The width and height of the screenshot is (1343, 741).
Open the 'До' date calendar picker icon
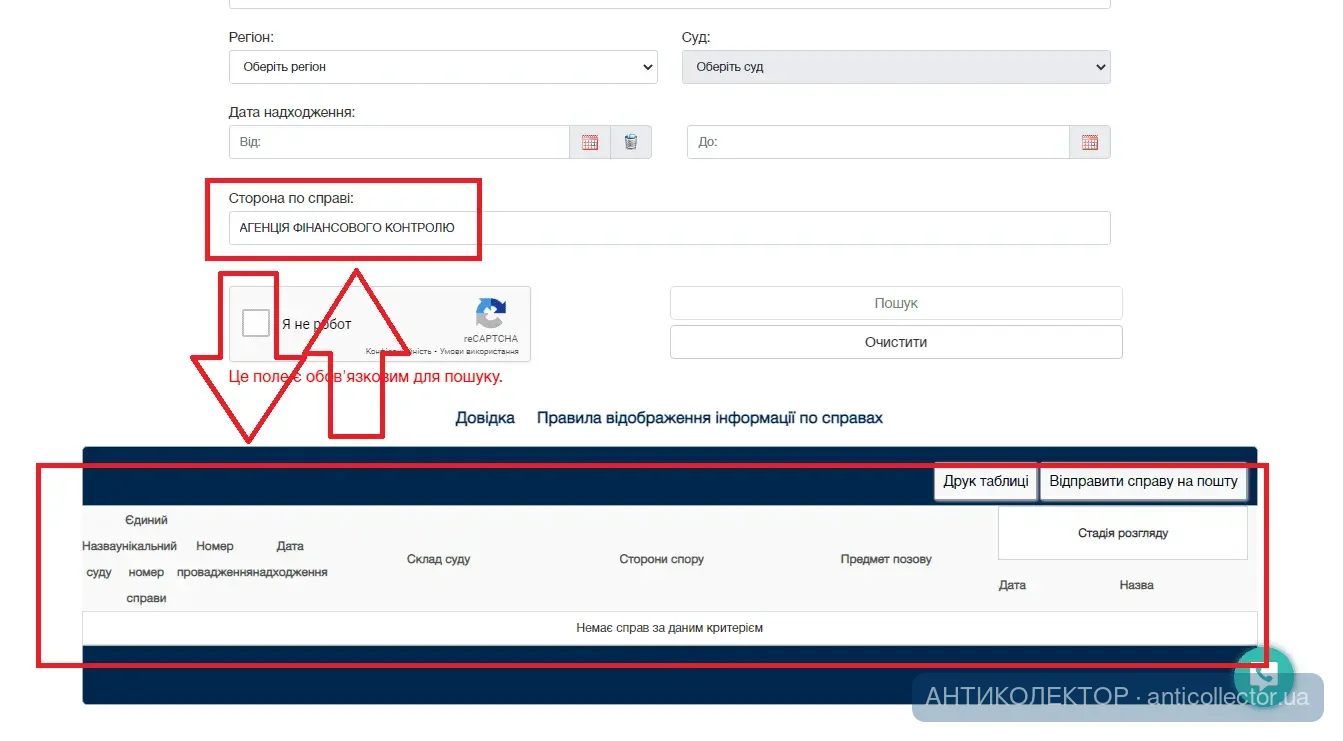tap(1090, 142)
